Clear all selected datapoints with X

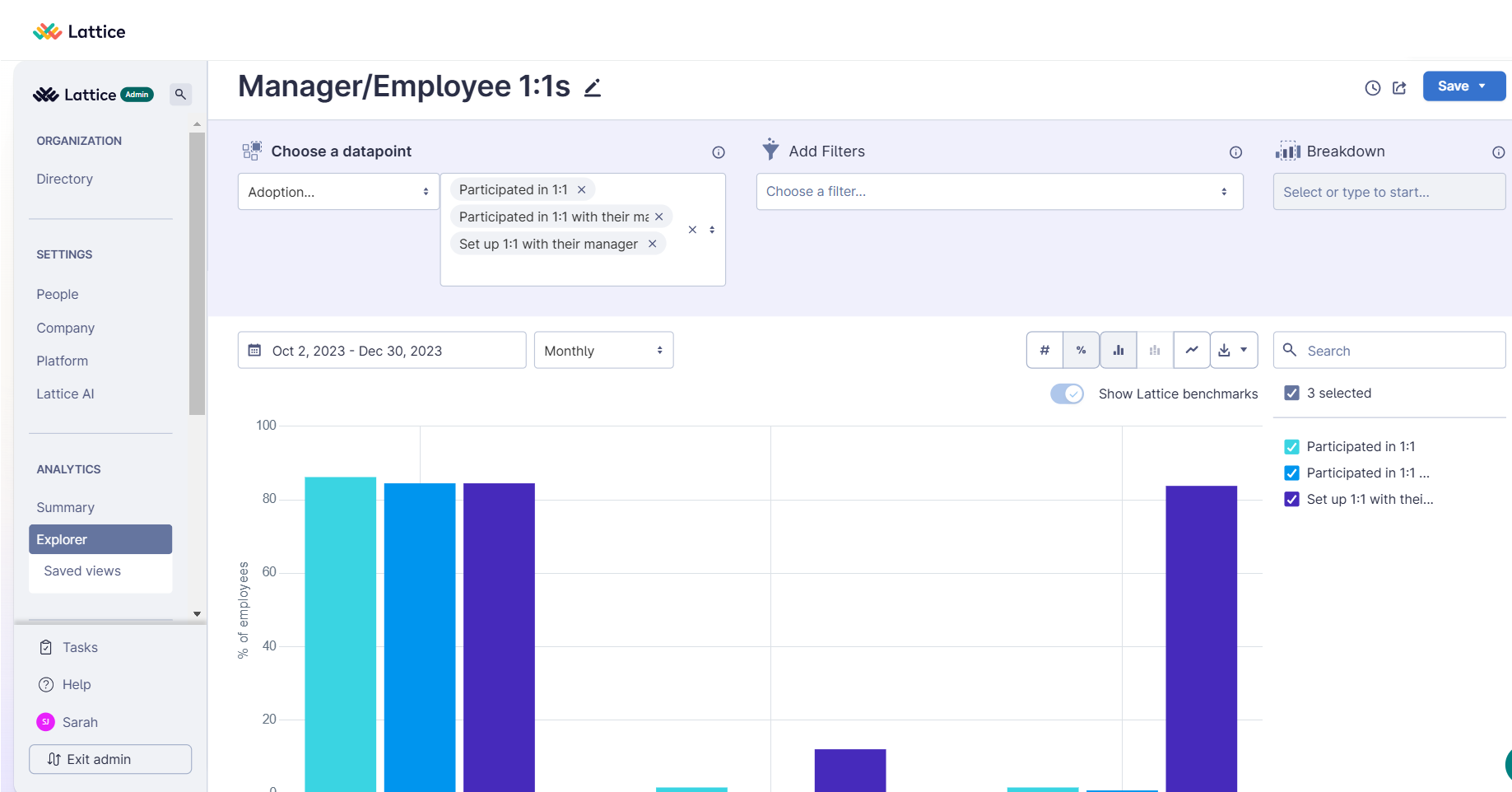(x=692, y=230)
